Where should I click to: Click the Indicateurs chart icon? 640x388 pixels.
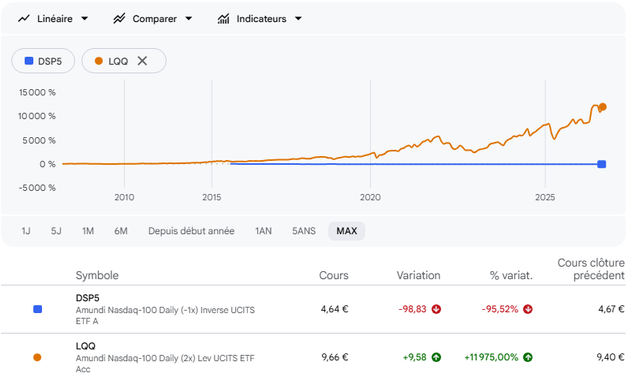tap(223, 18)
